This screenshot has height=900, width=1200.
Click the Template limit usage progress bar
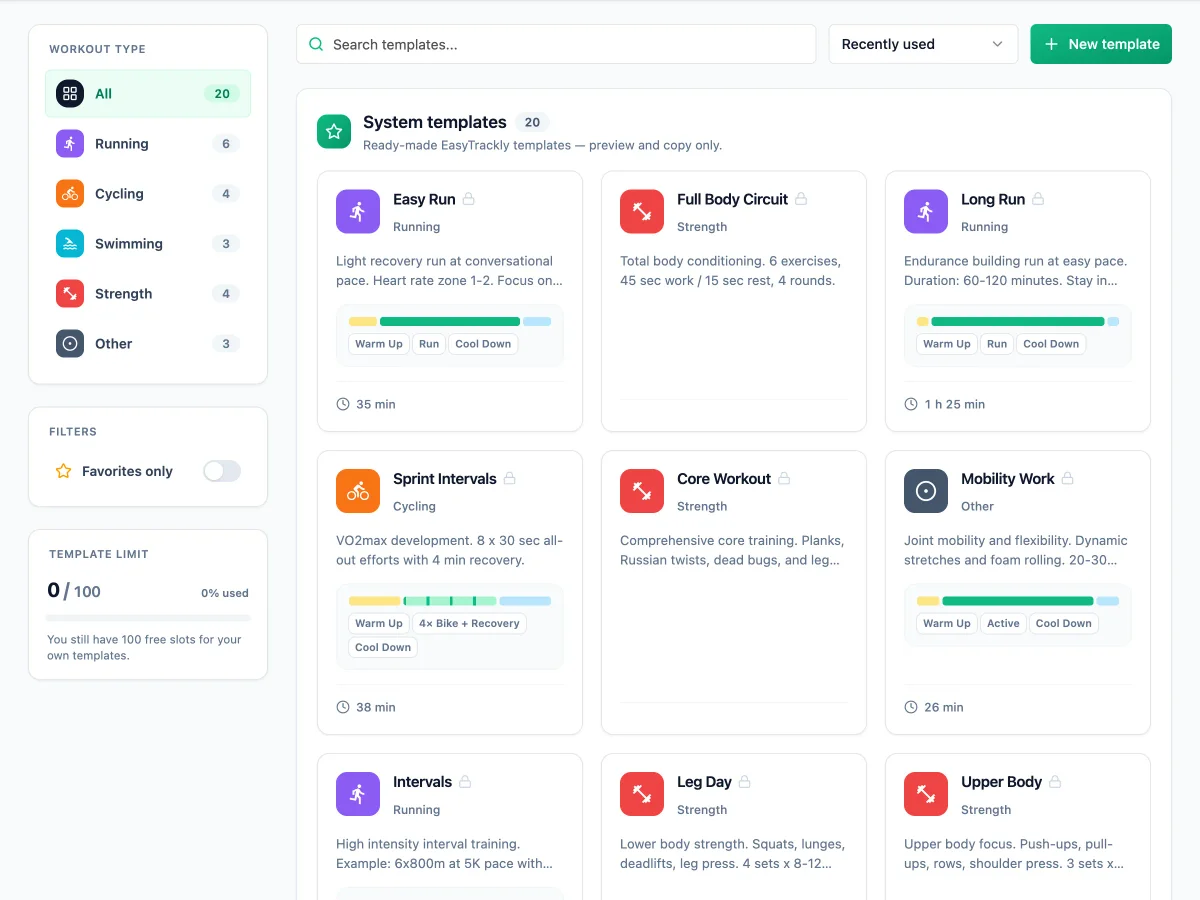coord(148,618)
